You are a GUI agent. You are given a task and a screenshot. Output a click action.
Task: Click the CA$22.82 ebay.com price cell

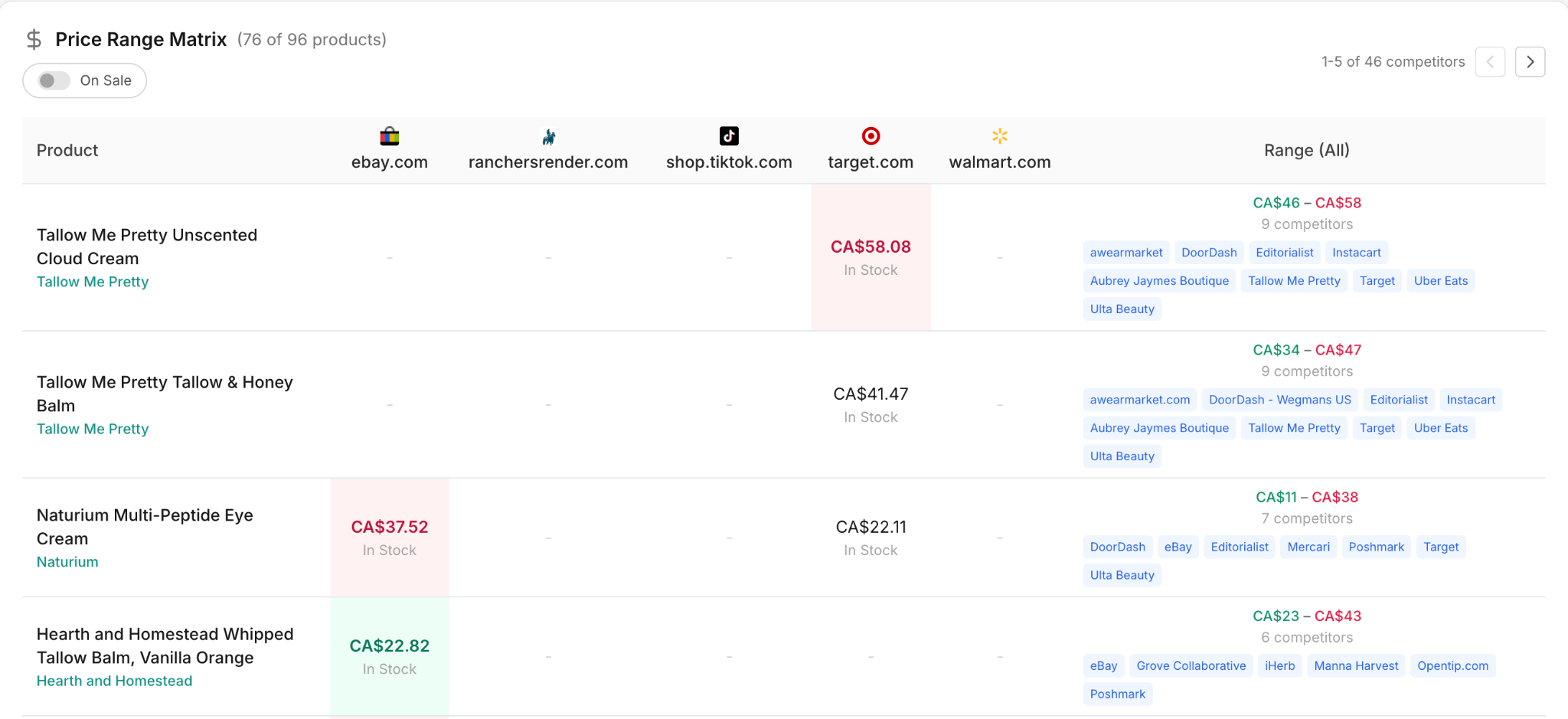click(390, 656)
